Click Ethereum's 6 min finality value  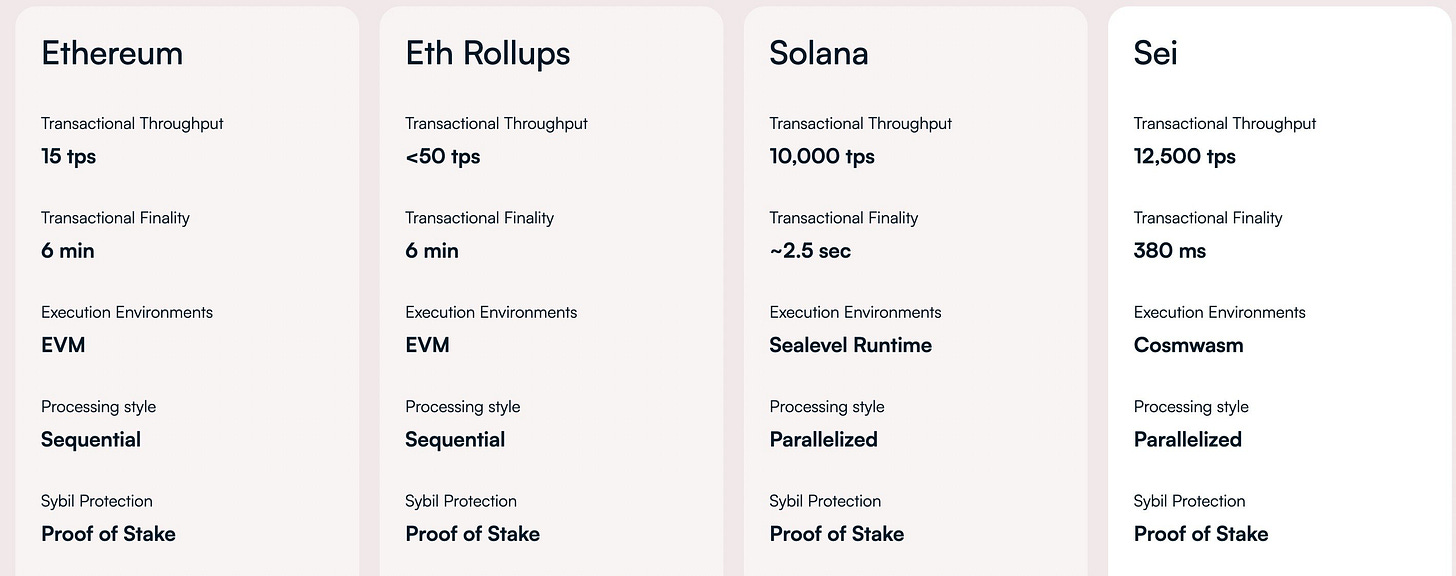point(68,251)
